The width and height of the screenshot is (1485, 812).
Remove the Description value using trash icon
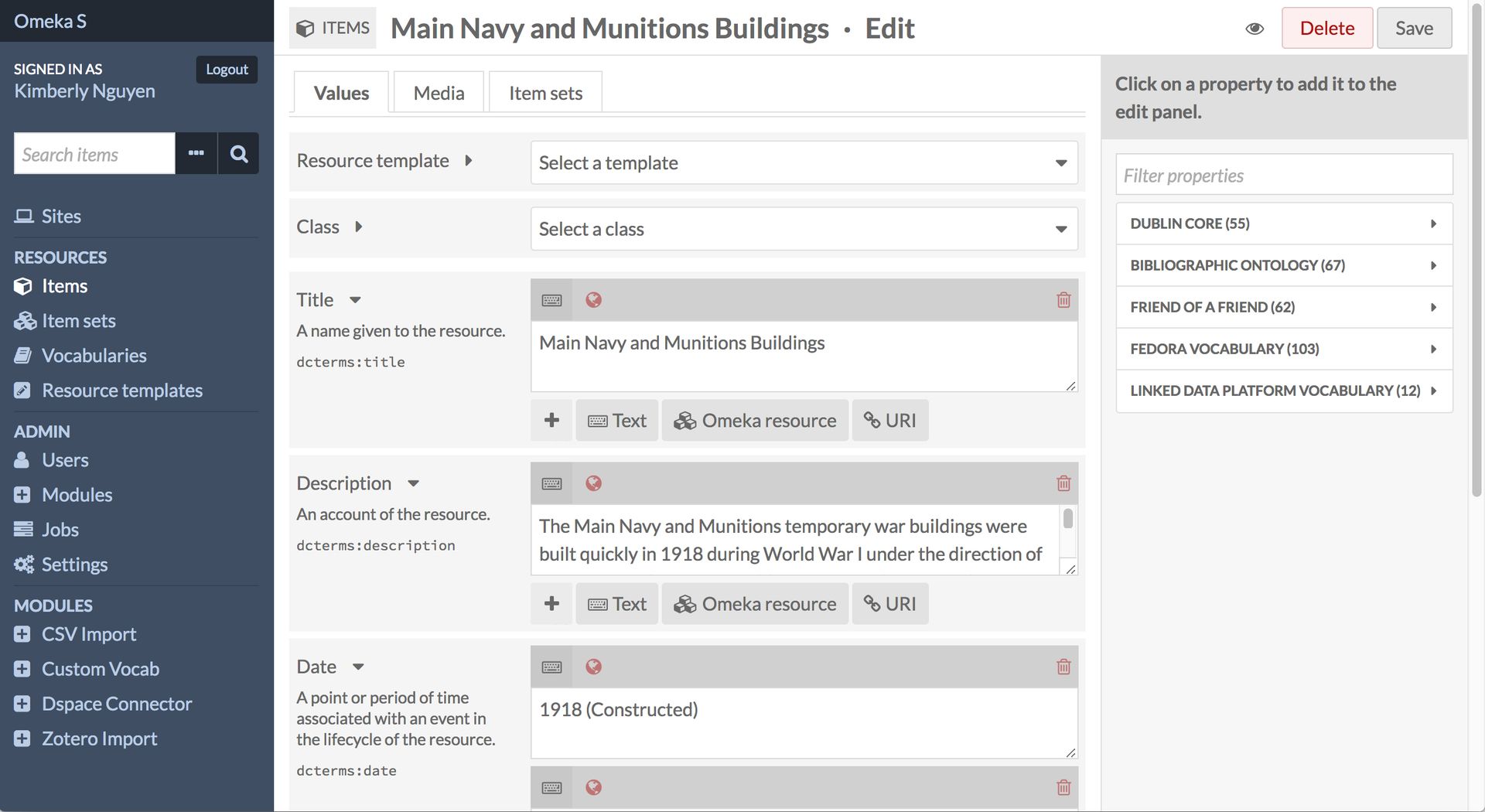tap(1063, 483)
